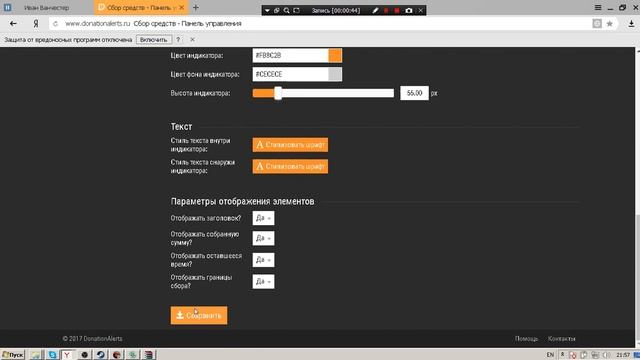
Task: Click the Включить protection button
Action: point(153,40)
